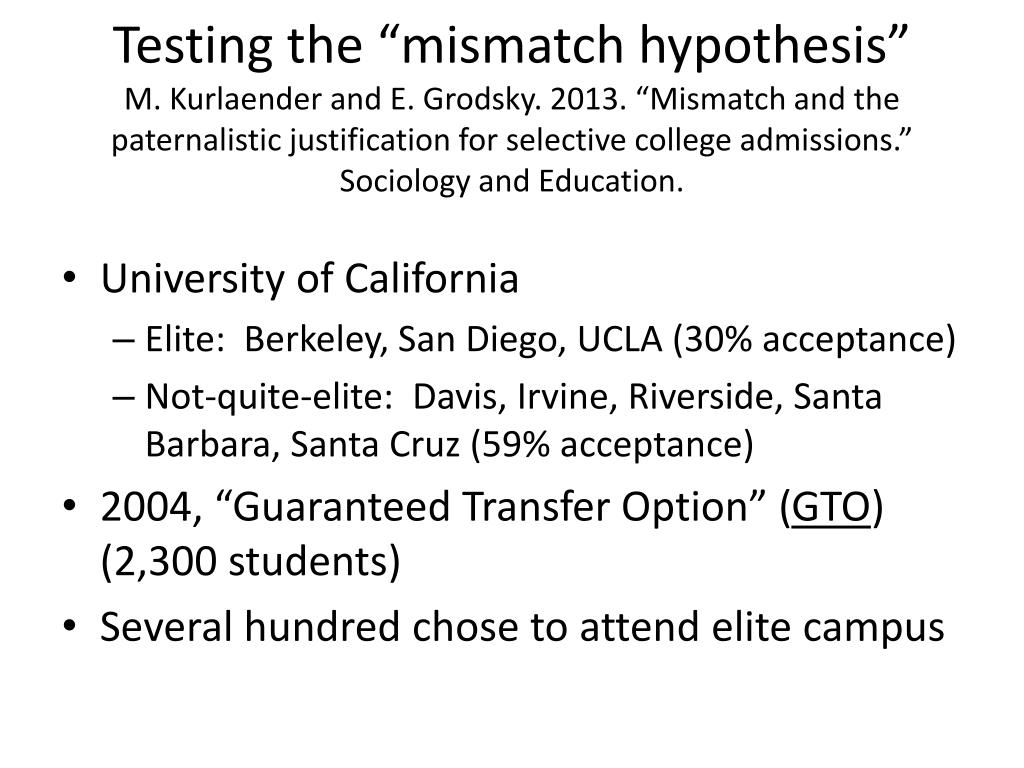Click the bullet point before '2004'
1024x768 pixels.
click(x=70, y=506)
